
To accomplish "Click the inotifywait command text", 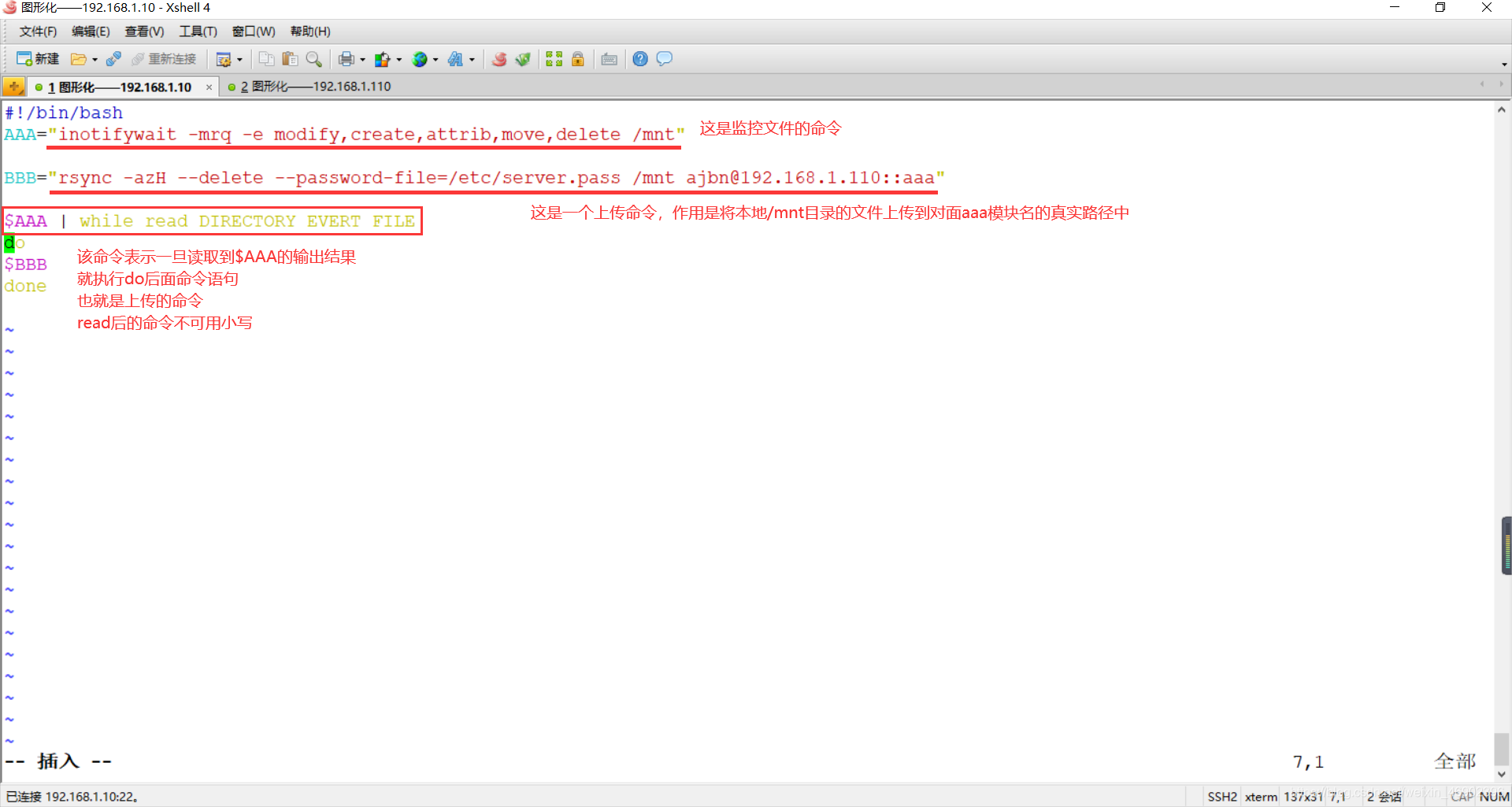I will pyautogui.click(x=366, y=135).
